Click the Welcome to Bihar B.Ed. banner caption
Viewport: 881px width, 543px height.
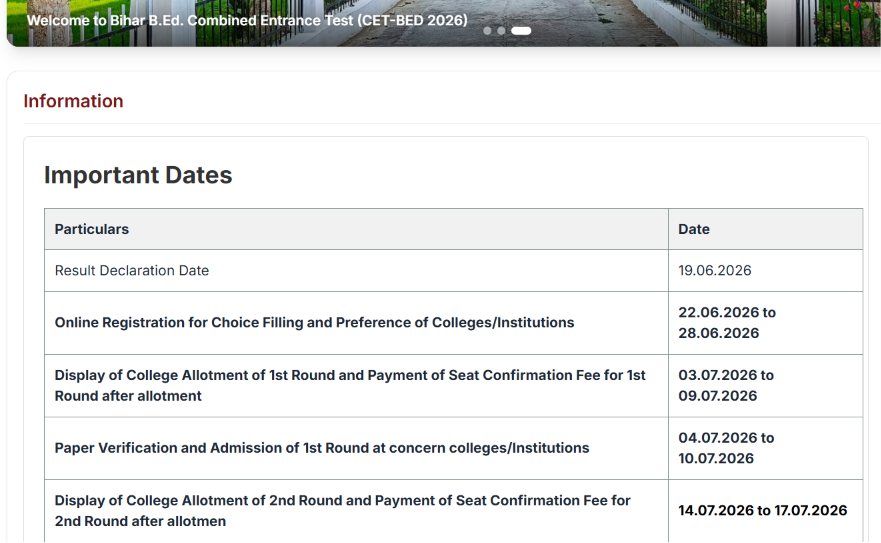click(247, 20)
